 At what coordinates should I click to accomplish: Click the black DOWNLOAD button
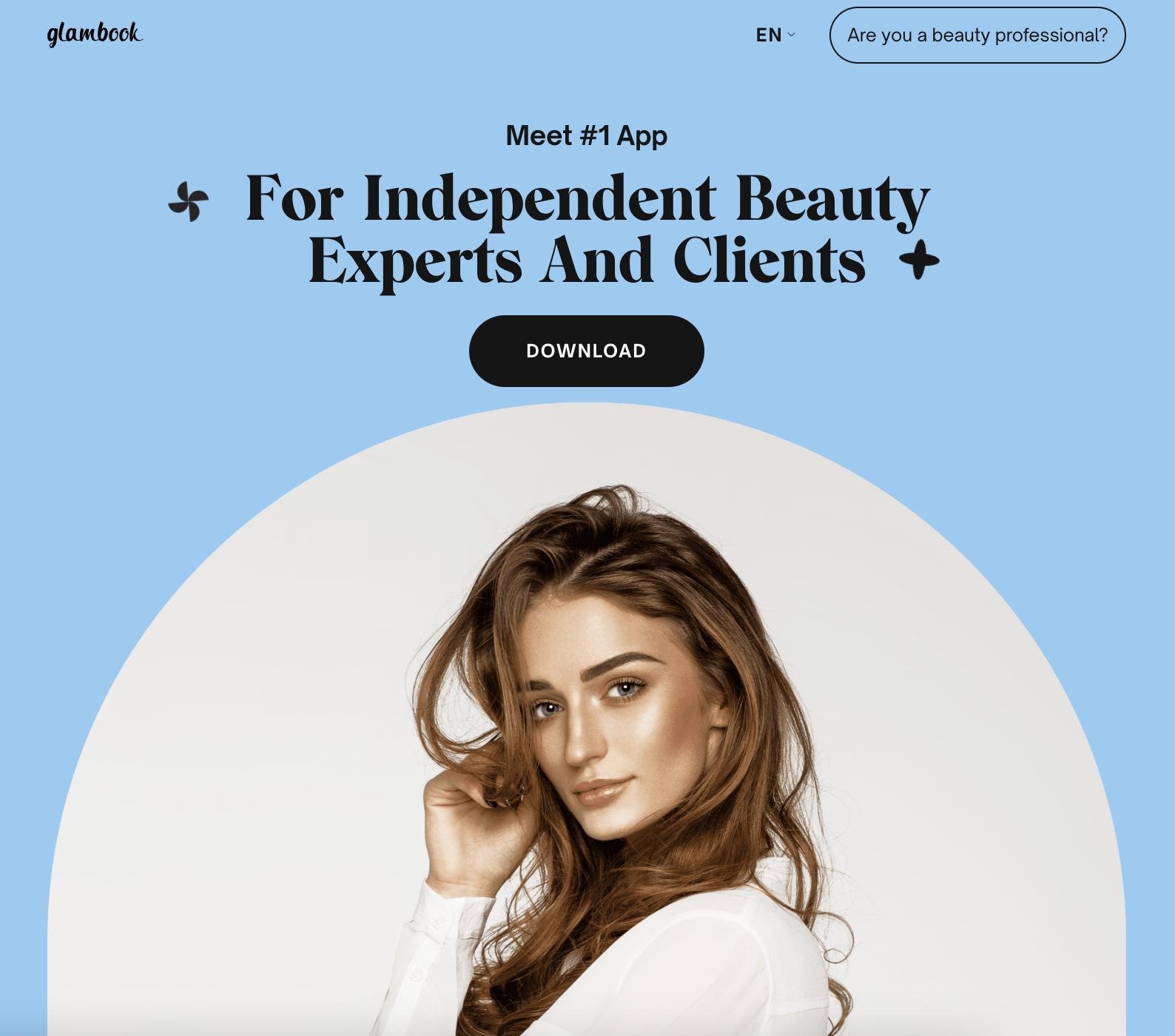tap(586, 351)
